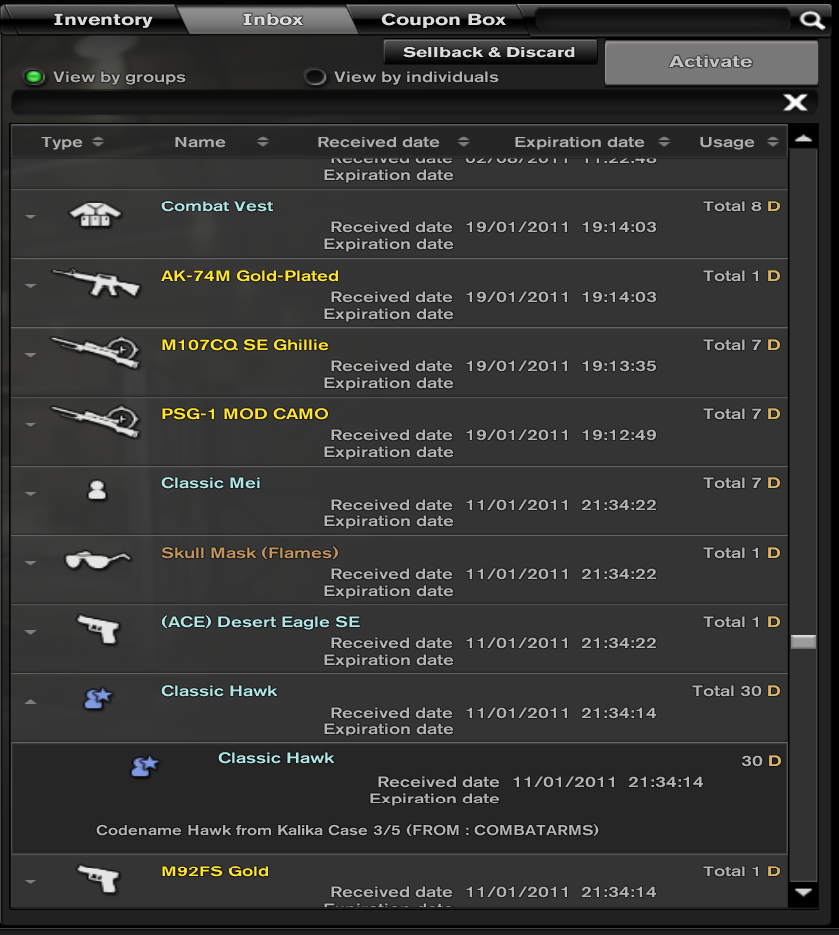Click the M92FS Gold pistol icon
839x935 pixels.
coord(98,878)
